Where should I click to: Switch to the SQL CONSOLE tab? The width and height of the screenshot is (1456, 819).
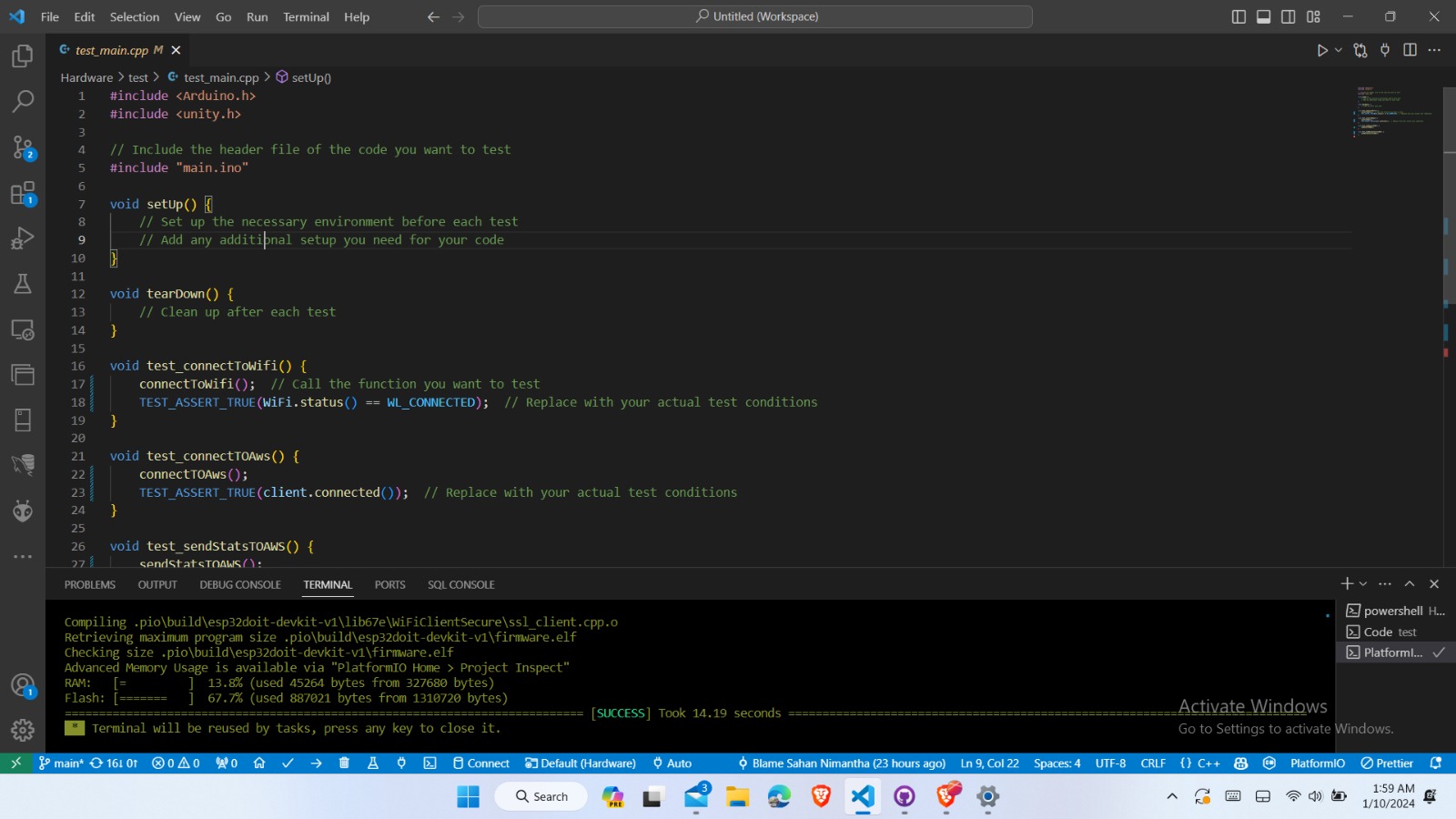click(461, 585)
